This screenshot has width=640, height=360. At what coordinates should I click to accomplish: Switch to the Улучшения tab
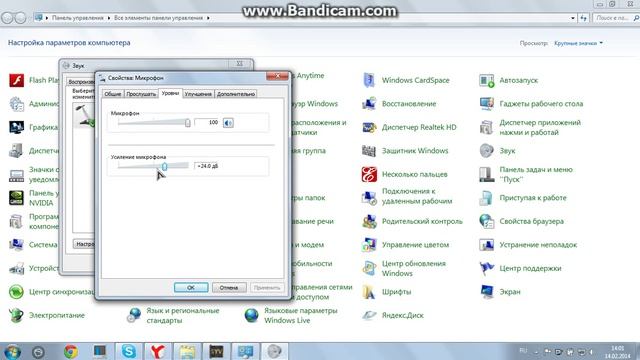click(198, 94)
